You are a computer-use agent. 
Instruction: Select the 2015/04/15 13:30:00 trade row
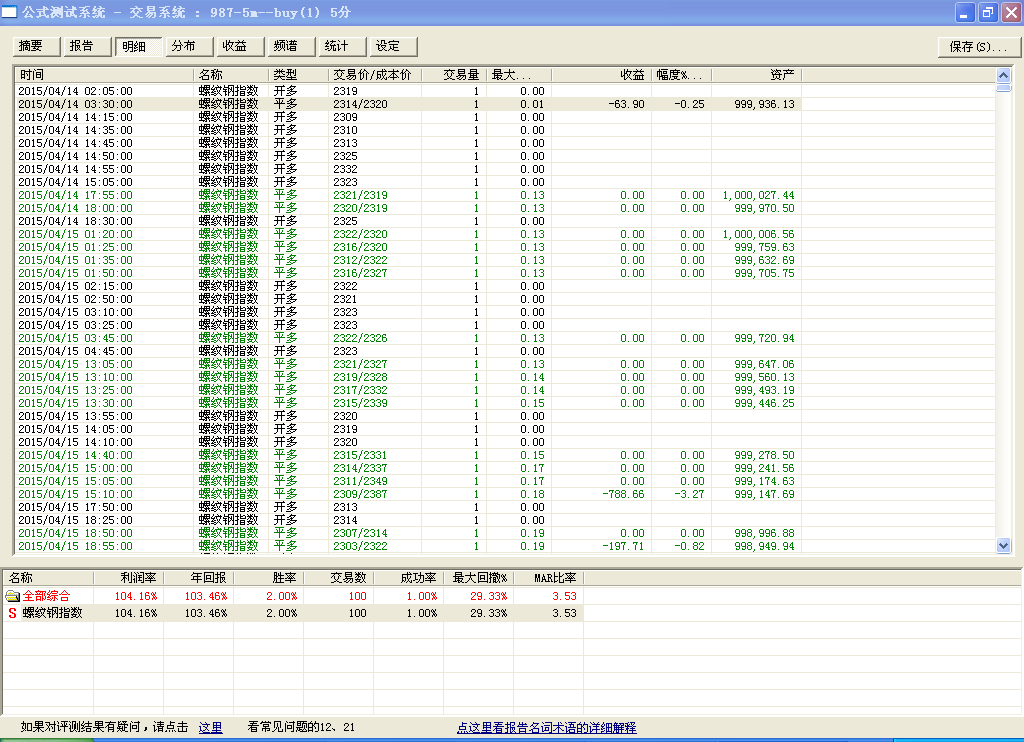[409, 403]
